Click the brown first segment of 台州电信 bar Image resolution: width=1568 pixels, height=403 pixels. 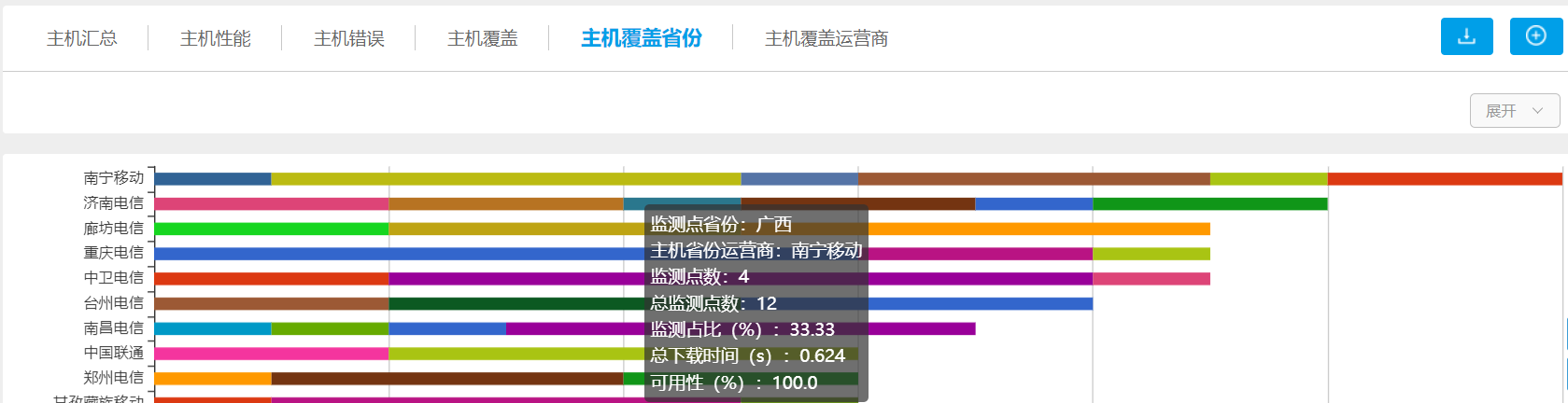pyautogui.click(x=271, y=303)
